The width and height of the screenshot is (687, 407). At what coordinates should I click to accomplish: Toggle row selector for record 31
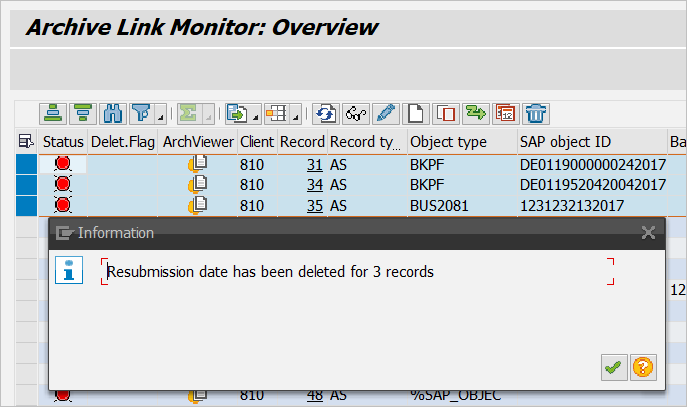27,164
